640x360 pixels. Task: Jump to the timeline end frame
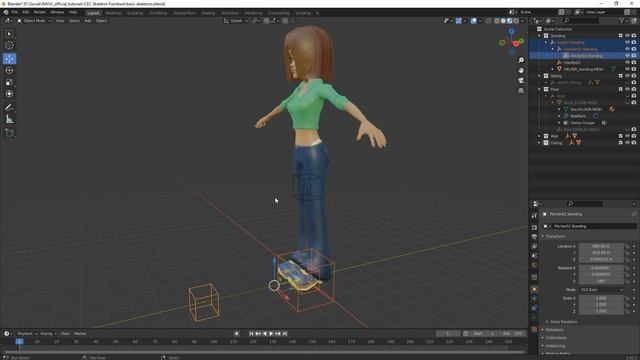pos(285,333)
